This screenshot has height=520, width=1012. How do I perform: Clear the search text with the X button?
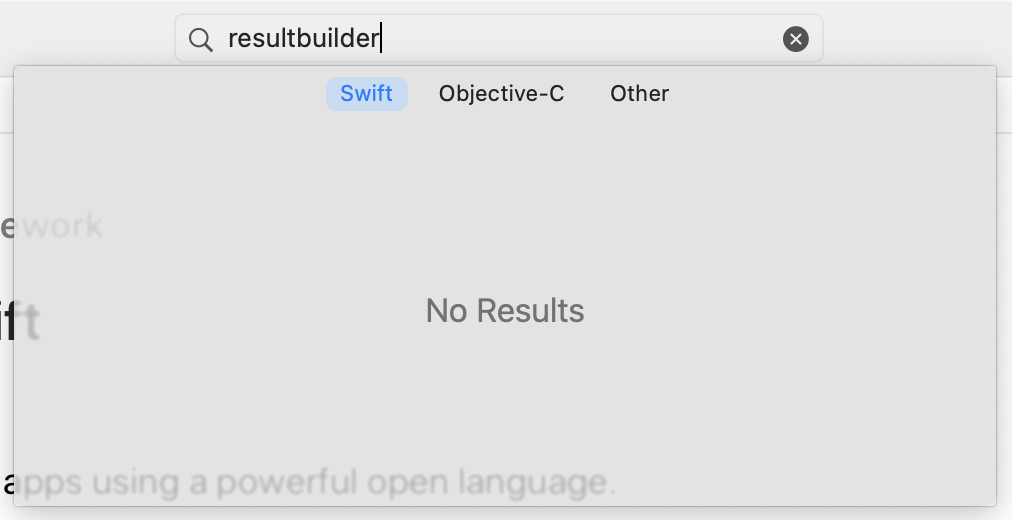(795, 39)
